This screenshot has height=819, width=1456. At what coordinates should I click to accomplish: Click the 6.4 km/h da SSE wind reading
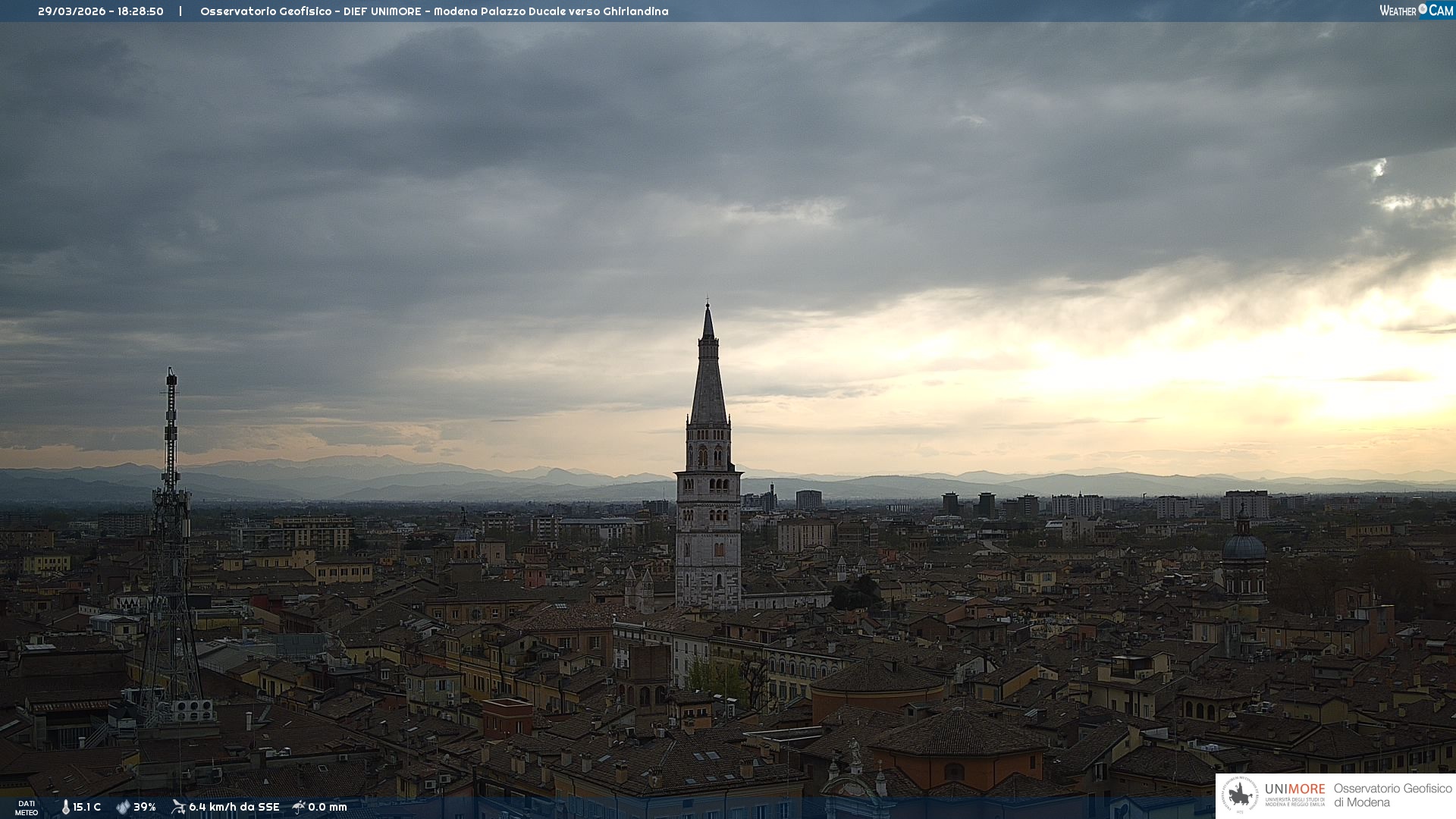pos(234,807)
